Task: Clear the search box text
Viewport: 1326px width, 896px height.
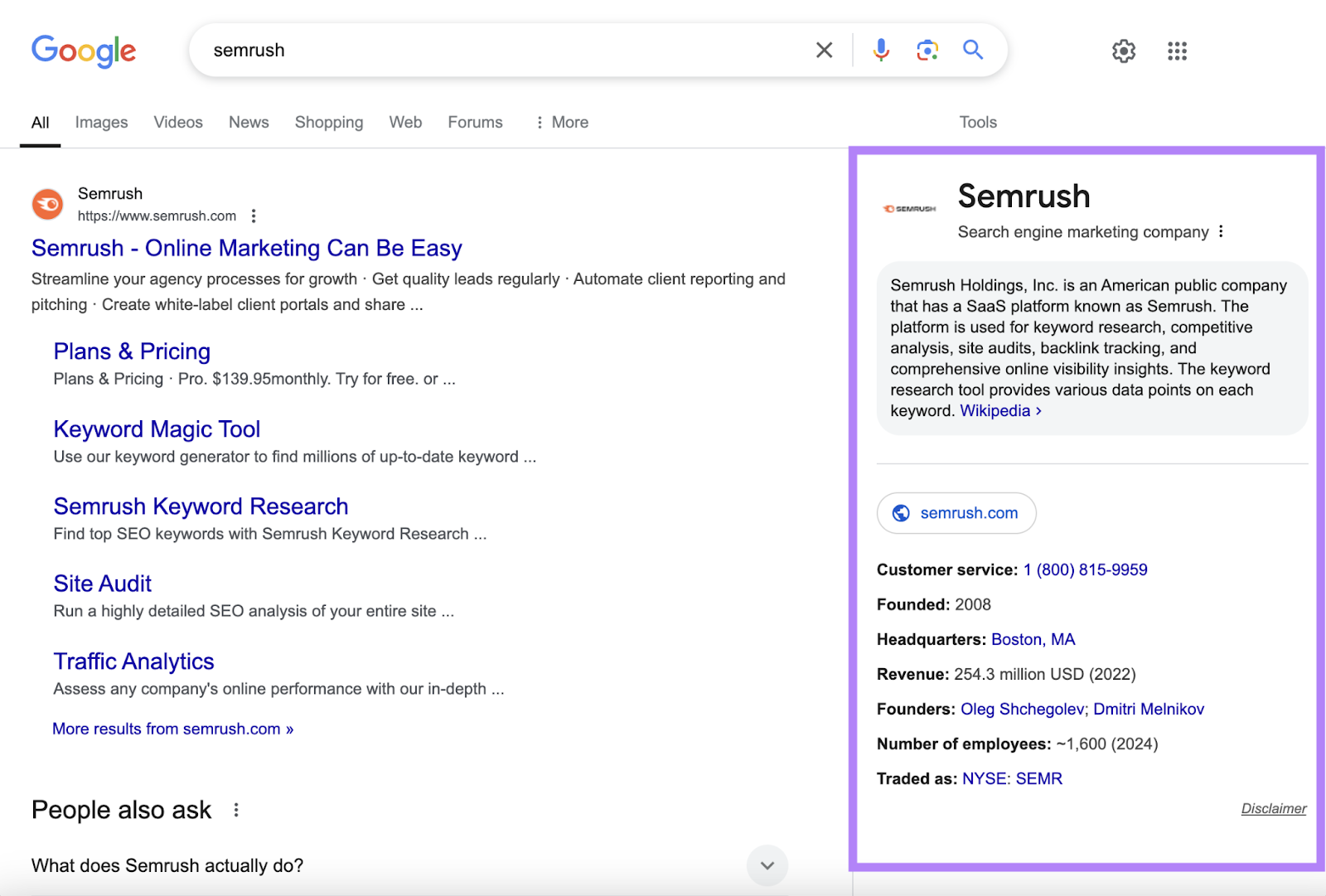Action: coord(824,51)
